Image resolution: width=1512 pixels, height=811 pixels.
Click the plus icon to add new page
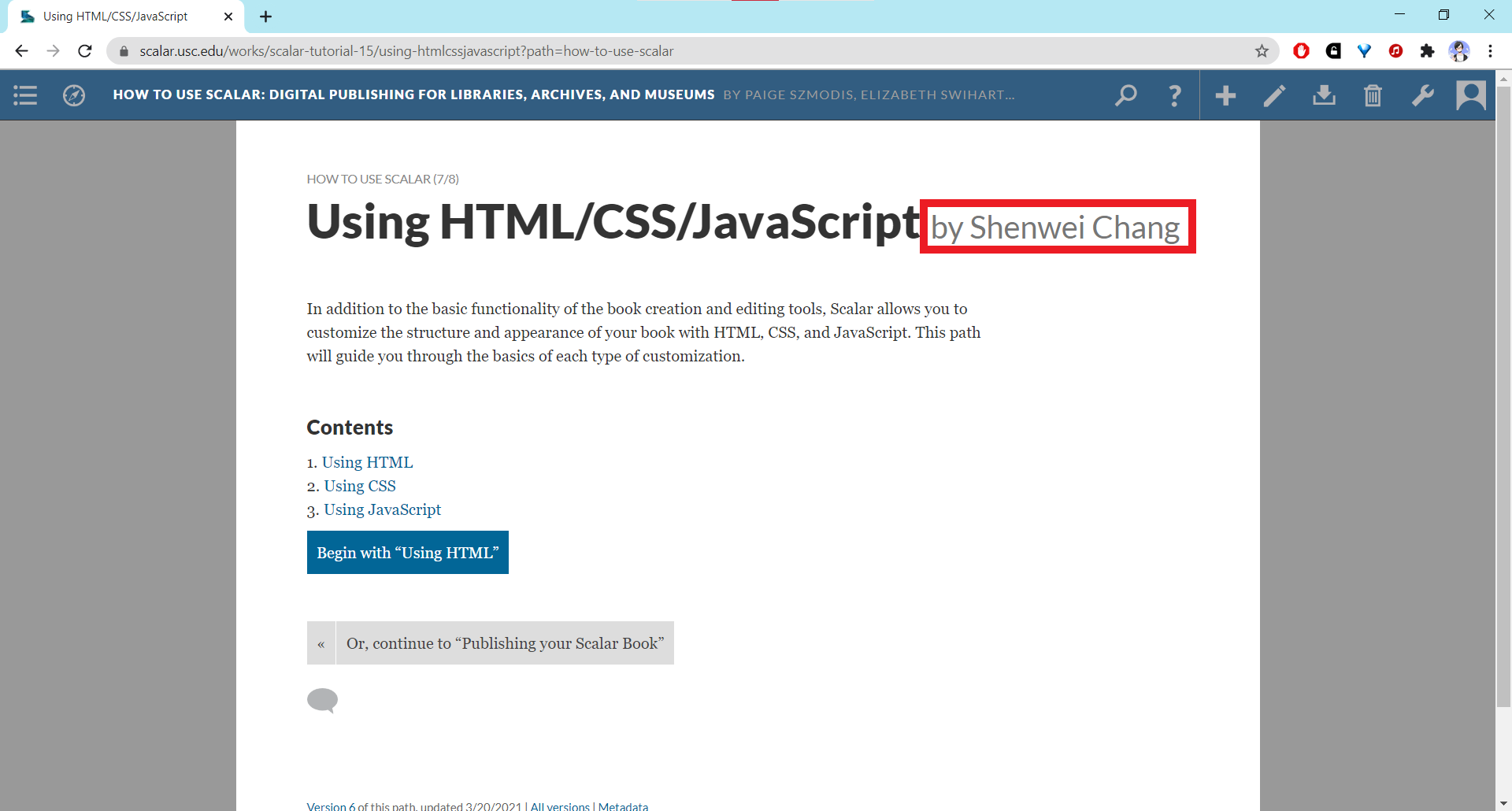point(1225,95)
